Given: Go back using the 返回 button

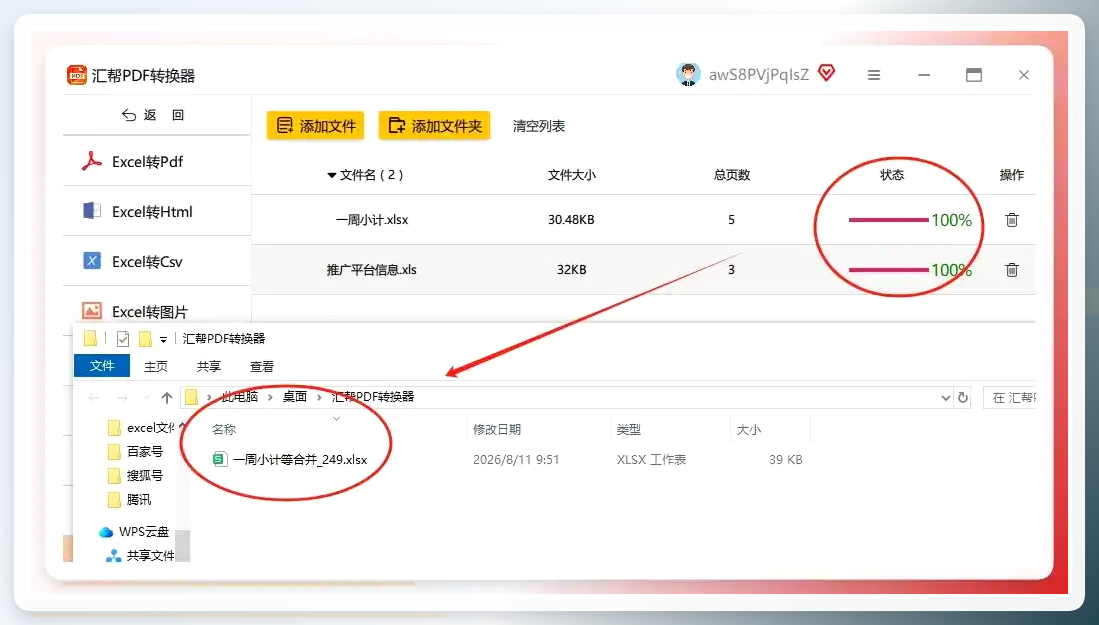Looking at the screenshot, I should pos(153,115).
